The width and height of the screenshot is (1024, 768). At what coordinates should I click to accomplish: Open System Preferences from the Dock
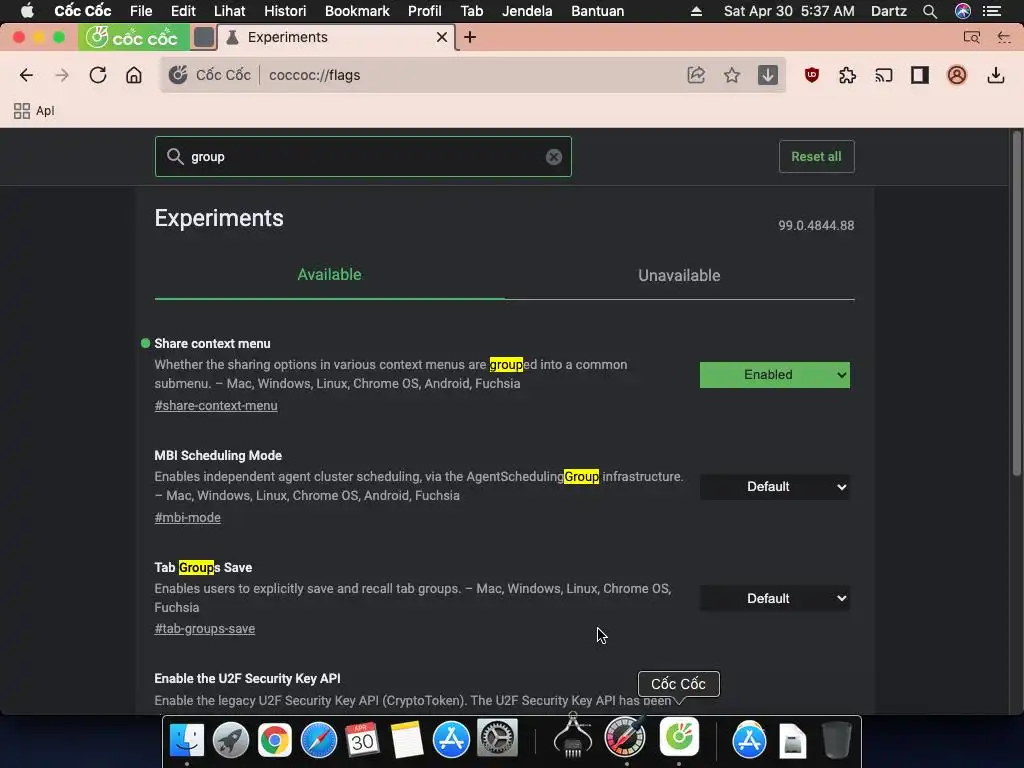pyautogui.click(x=497, y=739)
